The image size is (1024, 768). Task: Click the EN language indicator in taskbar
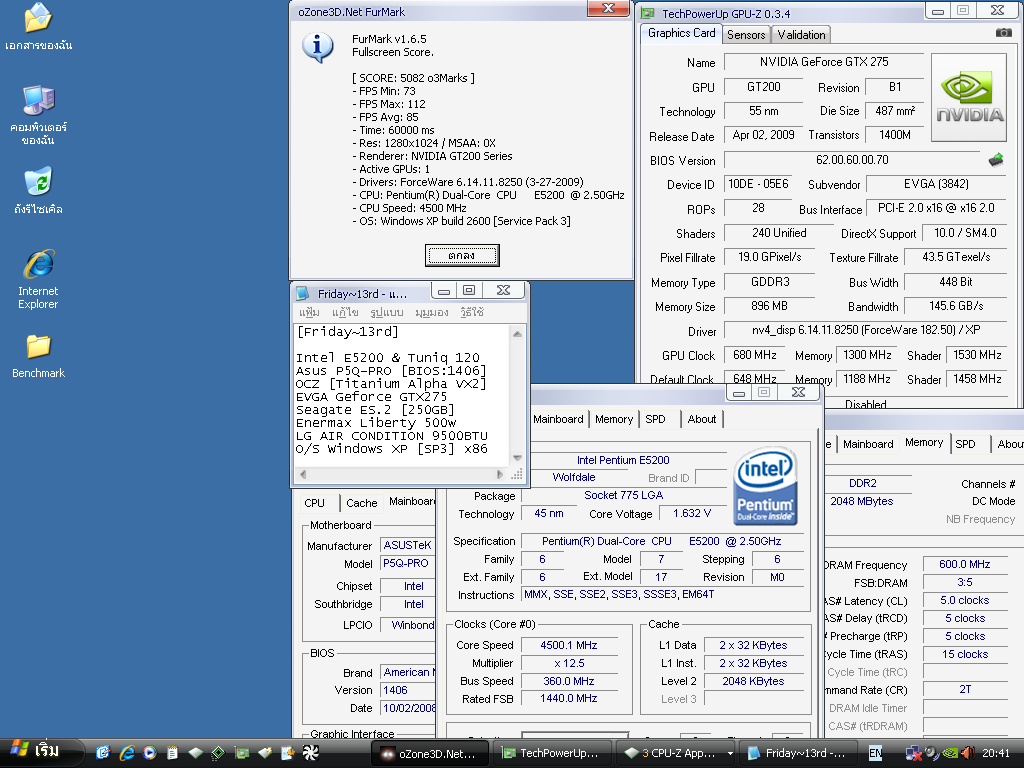[x=875, y=753]
